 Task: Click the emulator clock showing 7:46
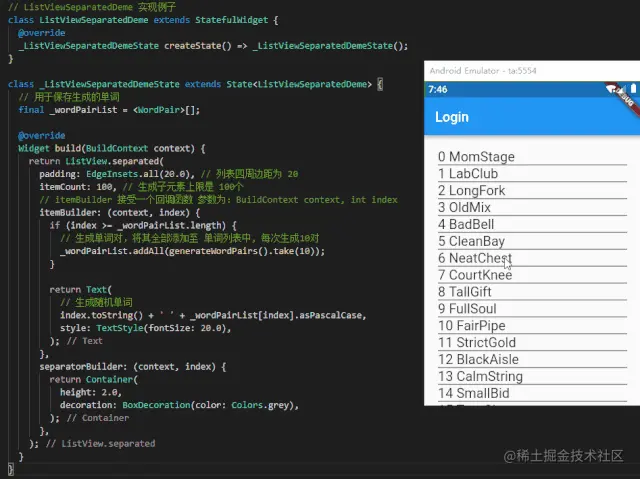click(438, 89)
